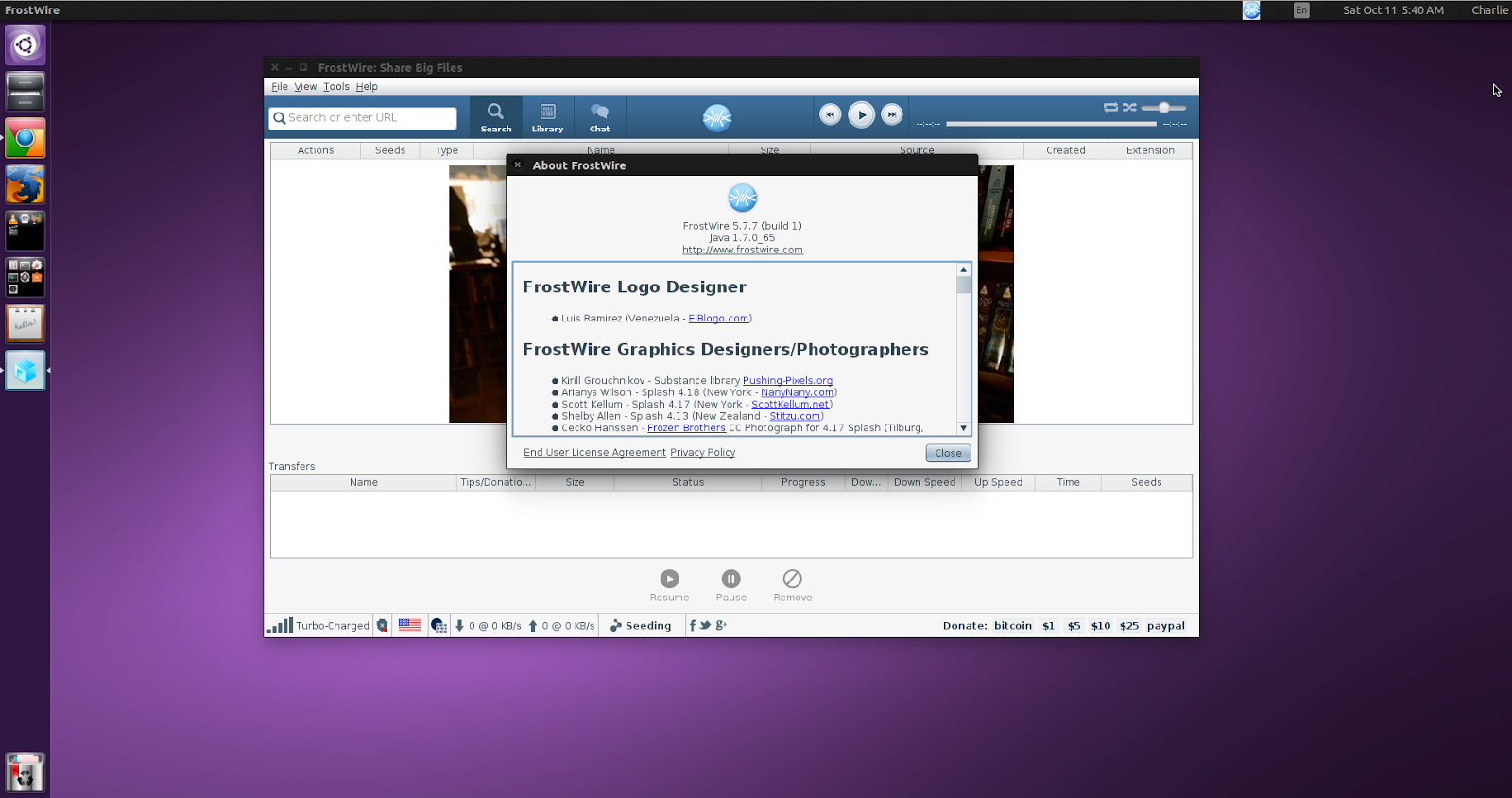Open the ScottKellum.net link
The height and width of the screenshot is (798, 1512).
[x=790, y=405]
